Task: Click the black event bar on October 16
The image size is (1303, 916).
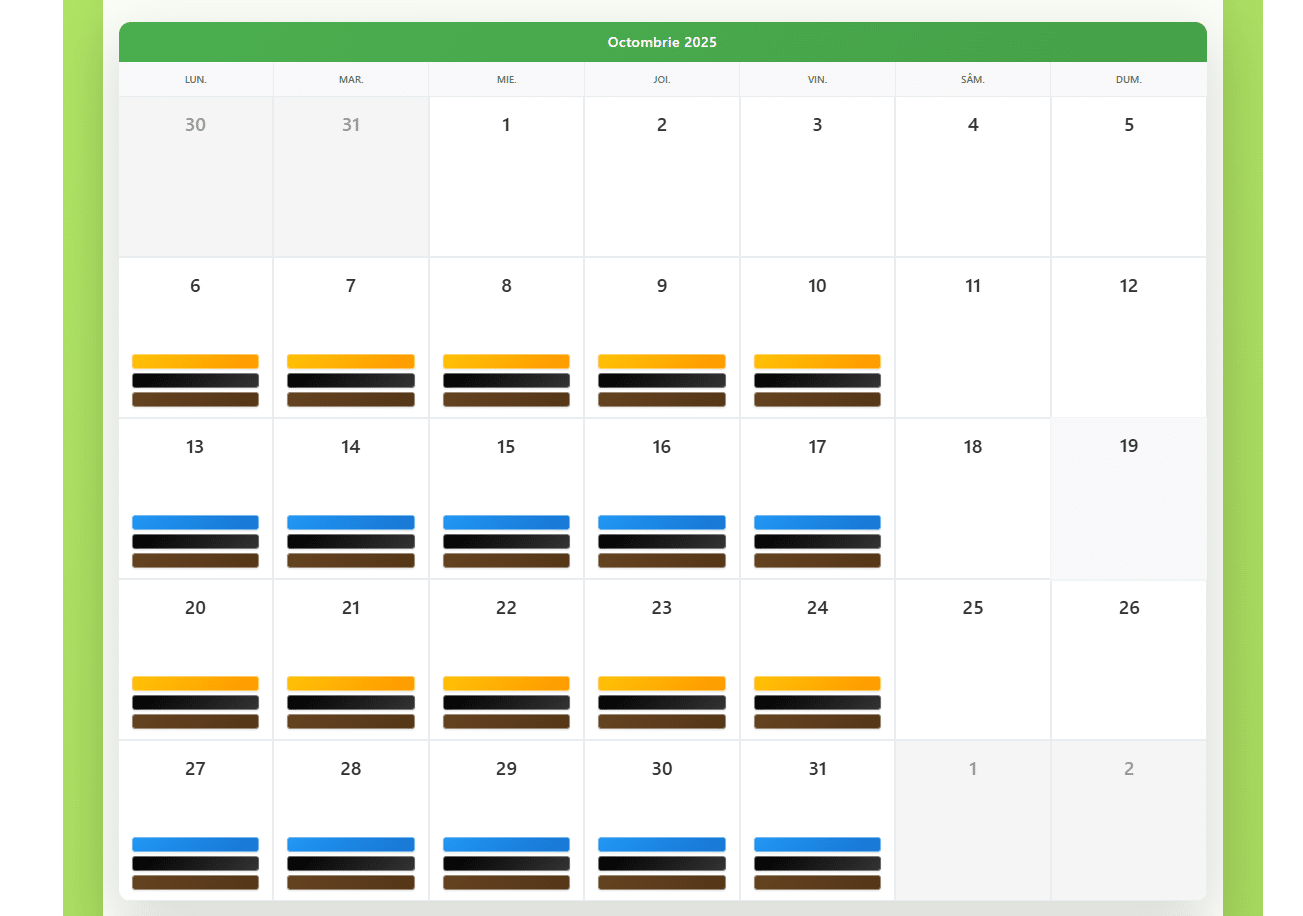Action: pyautogui.click(x=661, y=541)
